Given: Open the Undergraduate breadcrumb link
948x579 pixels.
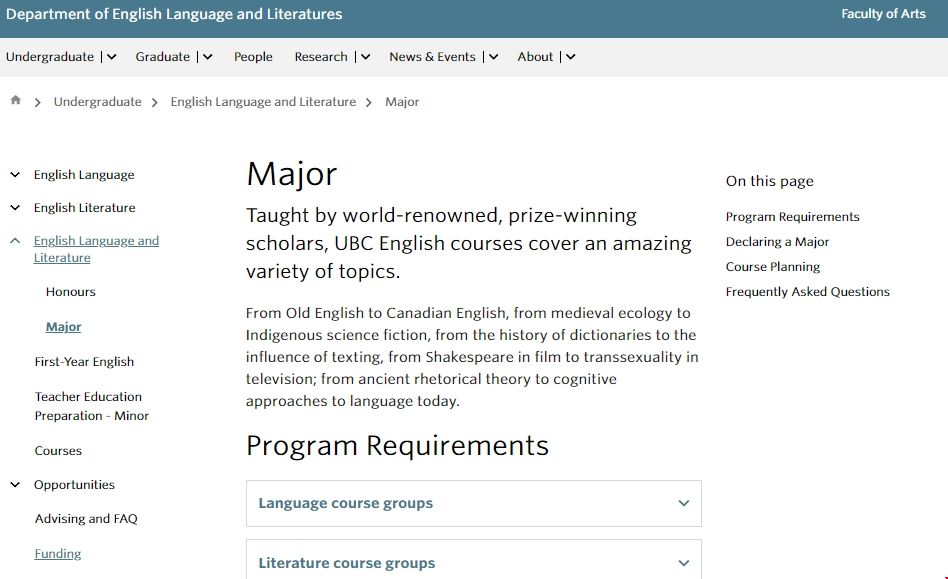Looking at the screenshot, I should 97,101.
